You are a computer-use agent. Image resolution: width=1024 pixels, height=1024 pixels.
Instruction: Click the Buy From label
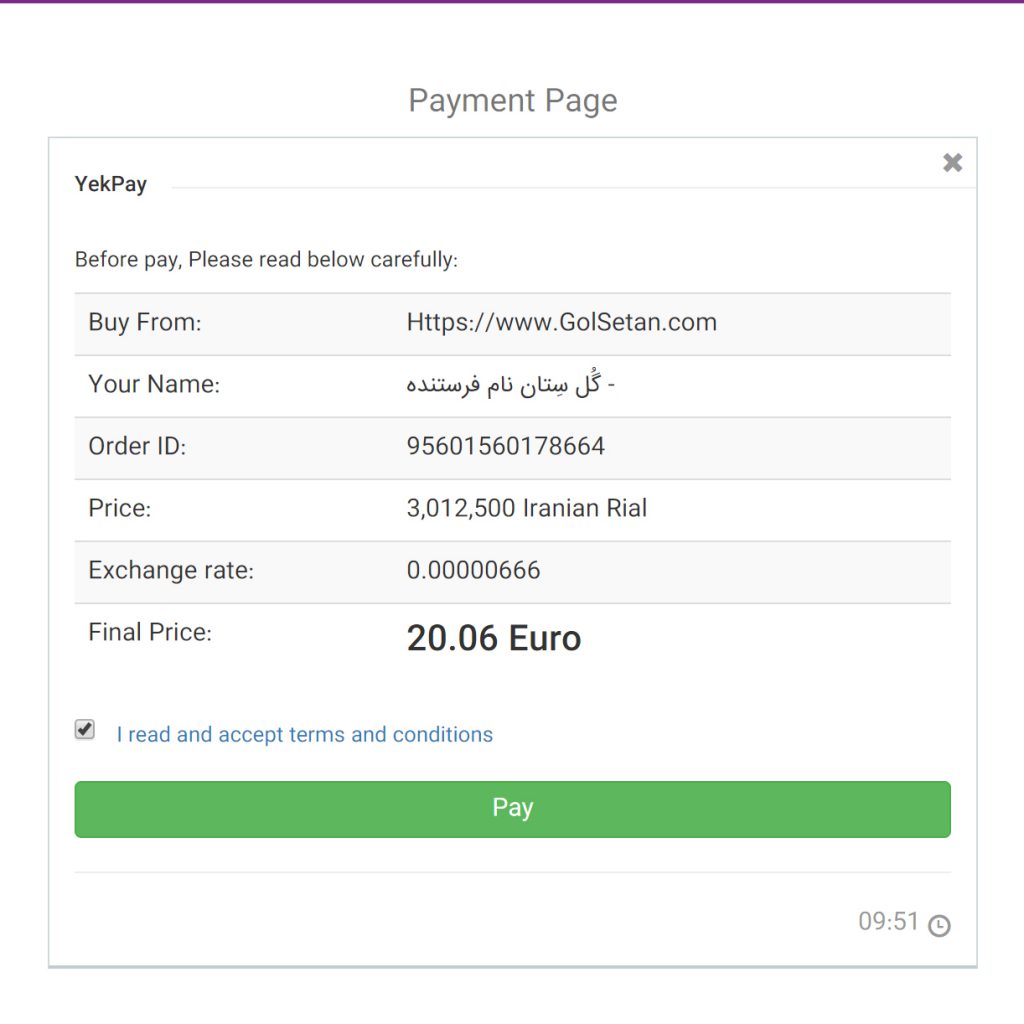point(145,323)
